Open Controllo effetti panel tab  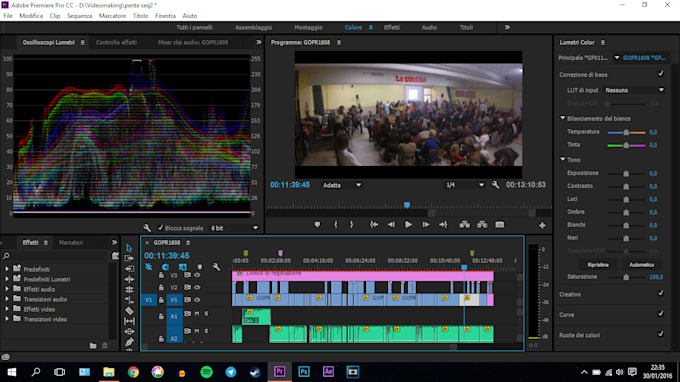point(116,42)
